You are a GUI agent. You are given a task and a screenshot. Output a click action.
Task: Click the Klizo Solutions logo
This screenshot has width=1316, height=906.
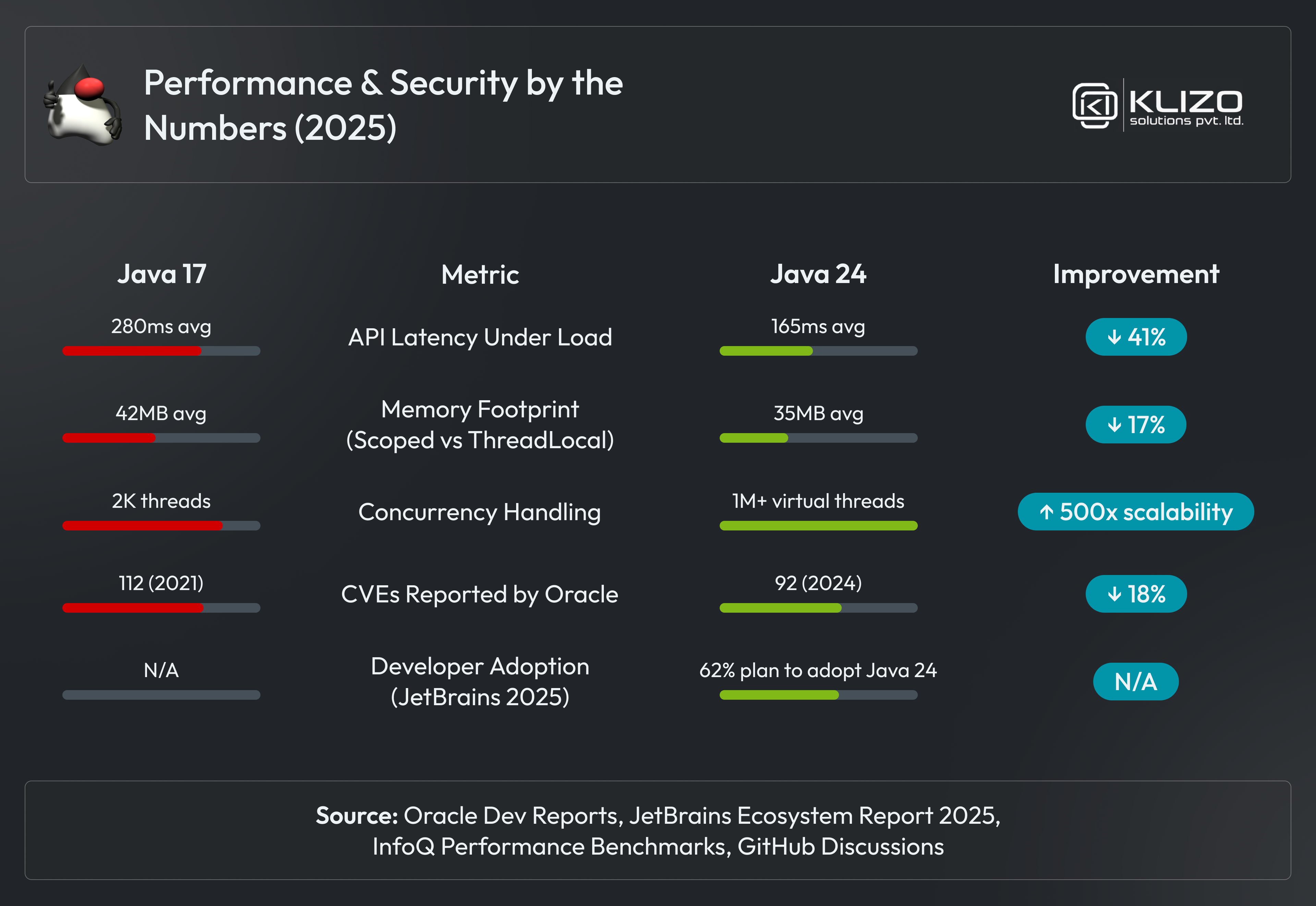[x=1158, y=106]
